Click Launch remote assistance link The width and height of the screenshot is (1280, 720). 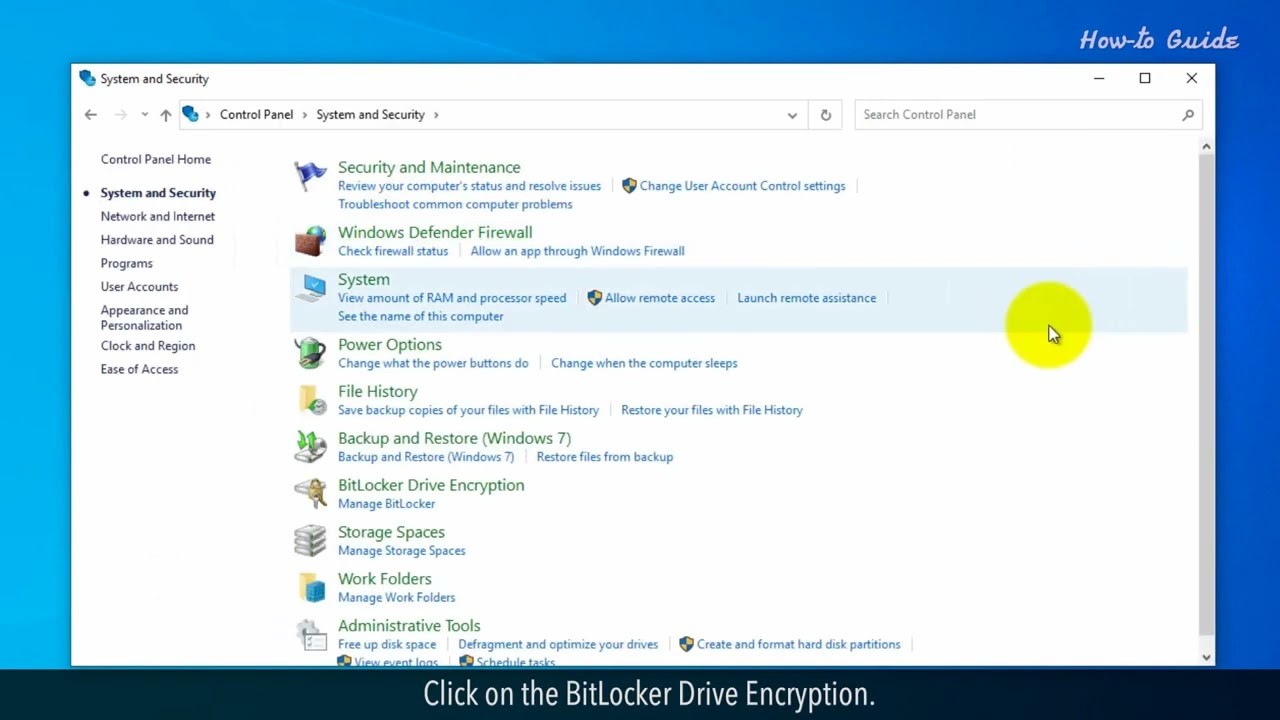pos(806,298)
